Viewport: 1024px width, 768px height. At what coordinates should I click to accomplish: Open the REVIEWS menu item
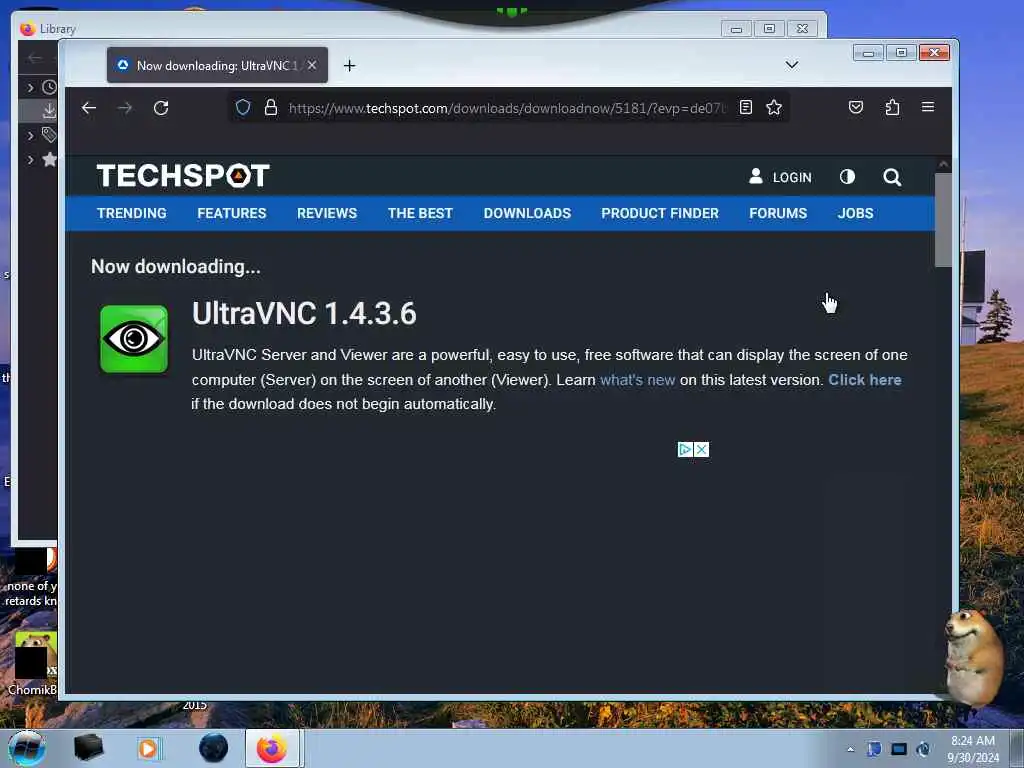click(x=327, y=214)
